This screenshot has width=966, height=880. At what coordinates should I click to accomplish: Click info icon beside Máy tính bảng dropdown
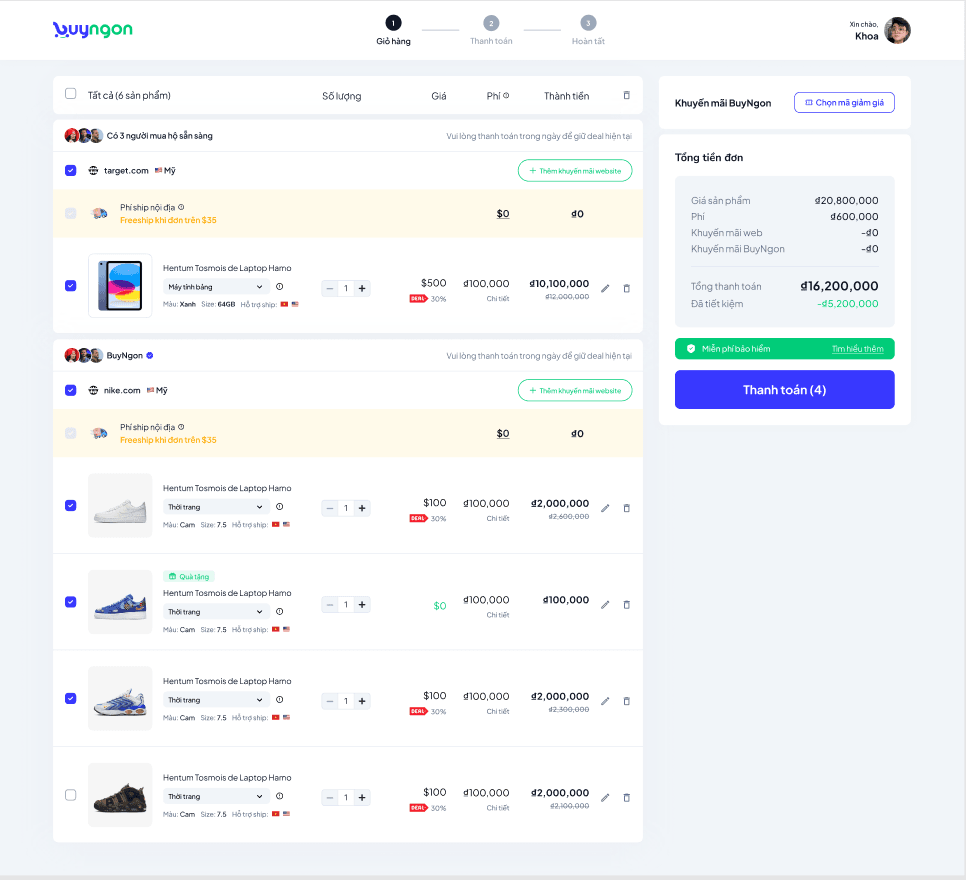(x=280, y=287)
